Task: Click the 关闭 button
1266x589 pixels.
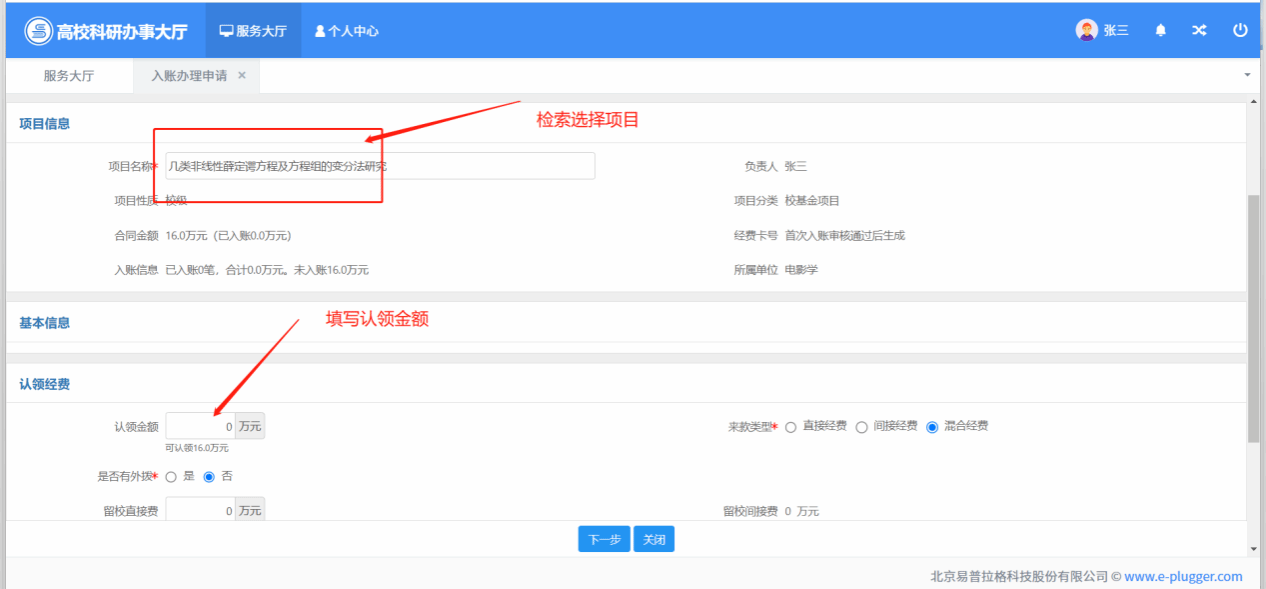Action: [654, 539]
